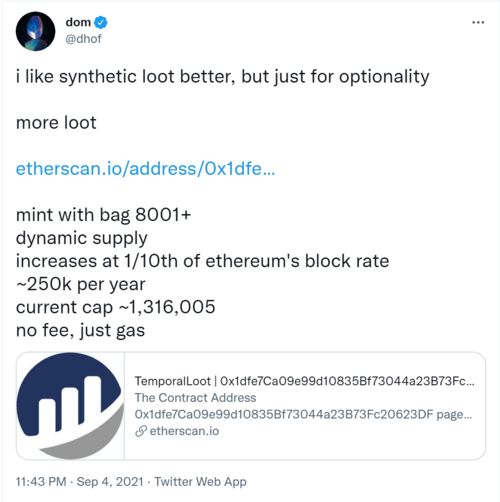Screen dimensions: 500x502
Task: Open the @dhof handle
Action: [83, 39]
